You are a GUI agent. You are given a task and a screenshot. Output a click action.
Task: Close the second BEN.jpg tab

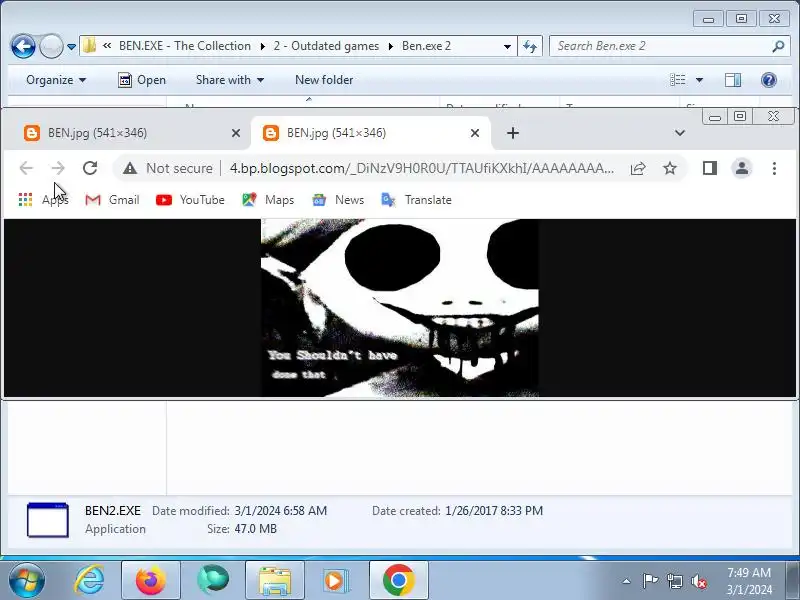[475, 133]
